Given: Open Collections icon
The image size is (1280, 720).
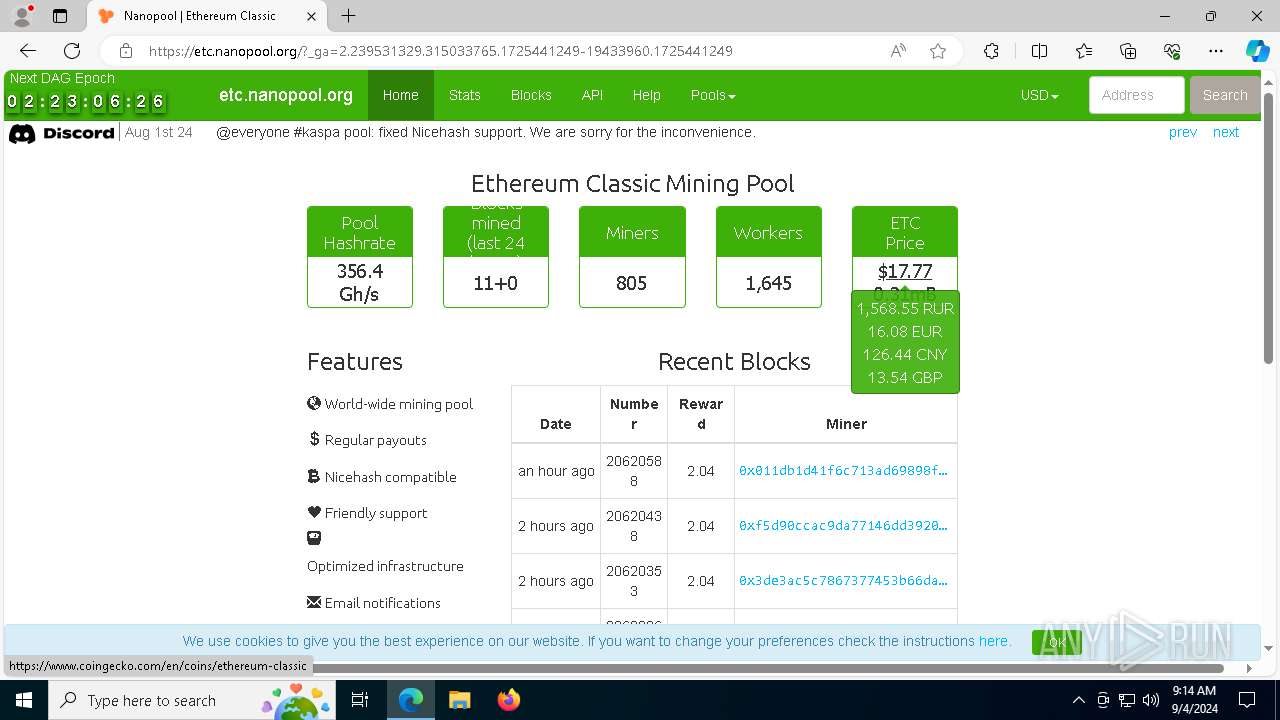Looking at the screenshot, I should coord(1128,51).
